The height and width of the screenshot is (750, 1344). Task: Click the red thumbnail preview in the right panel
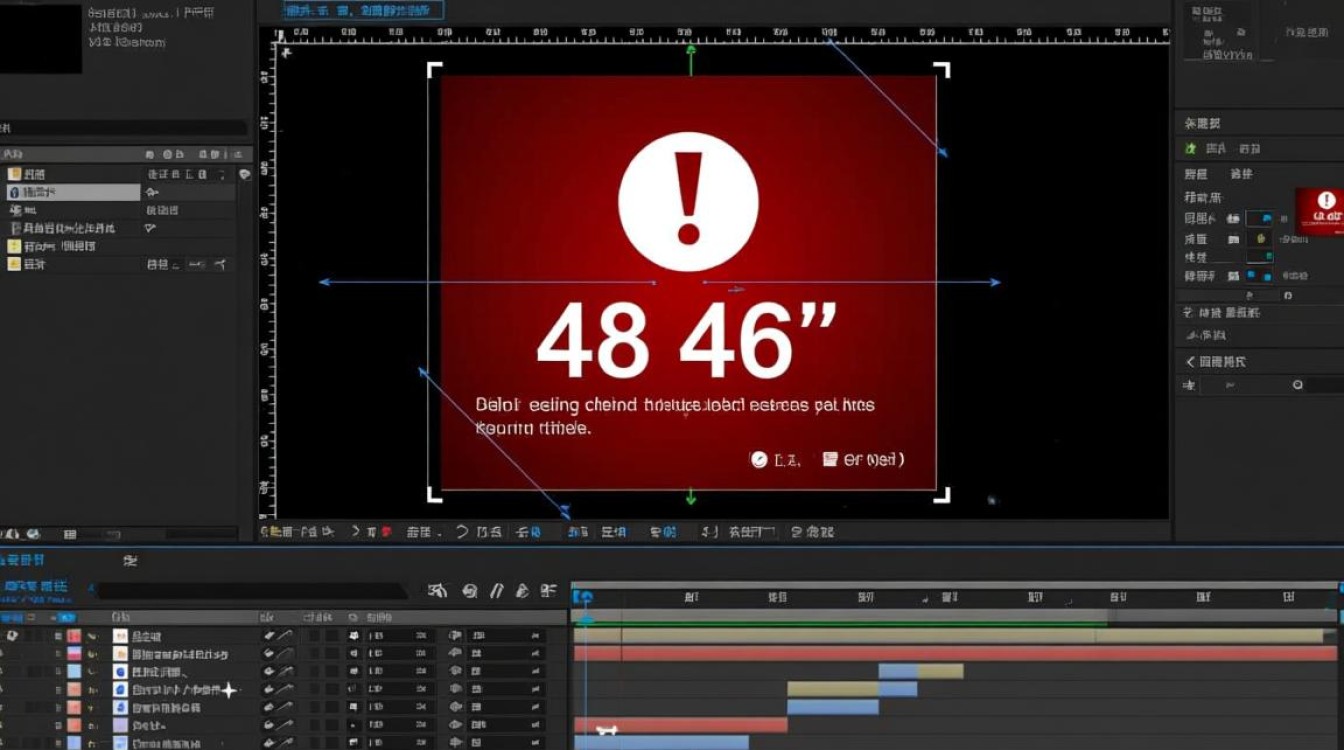coord(1320,211)
